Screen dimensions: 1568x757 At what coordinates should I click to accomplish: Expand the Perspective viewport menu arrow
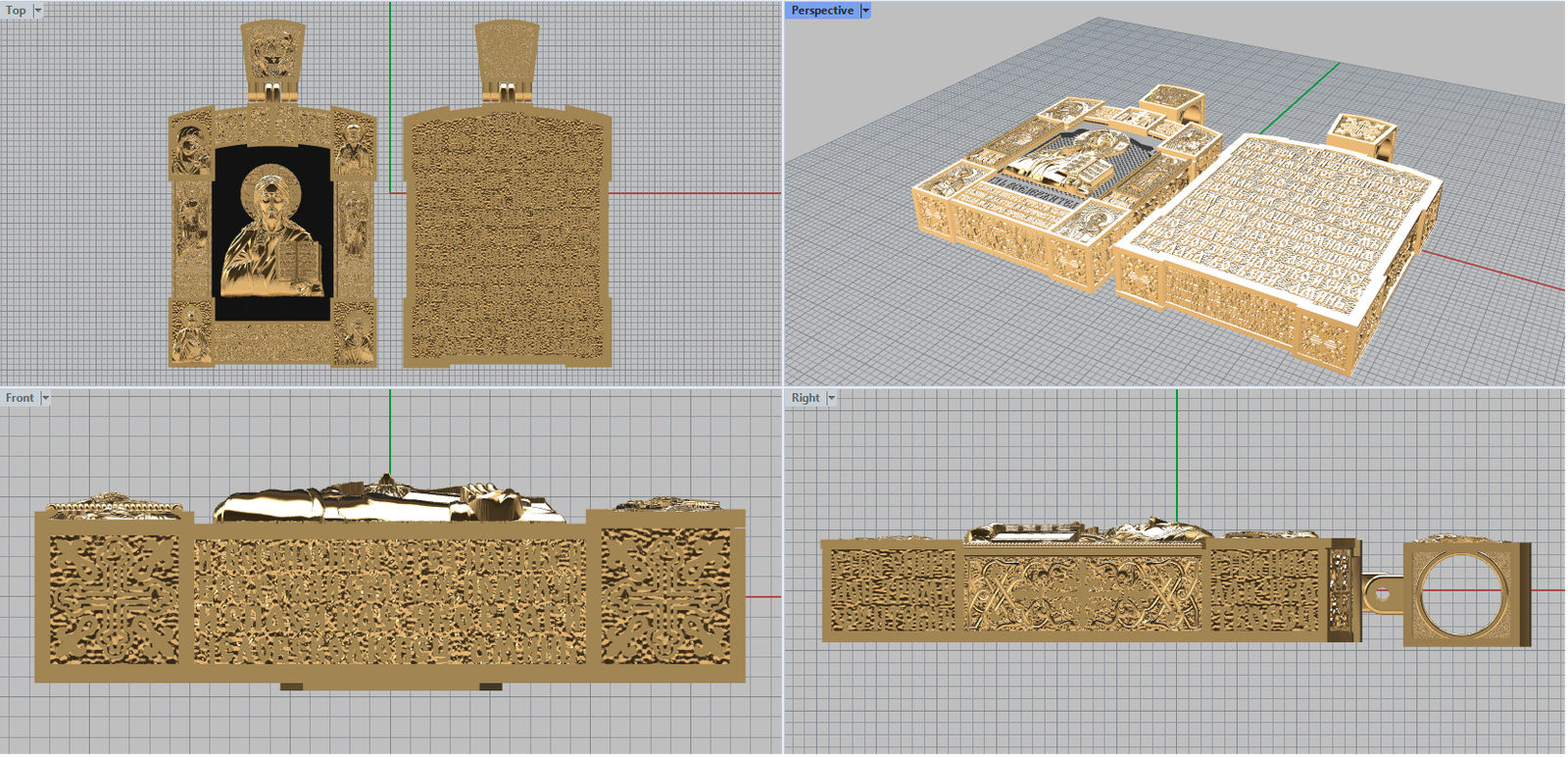coord(865,11)
